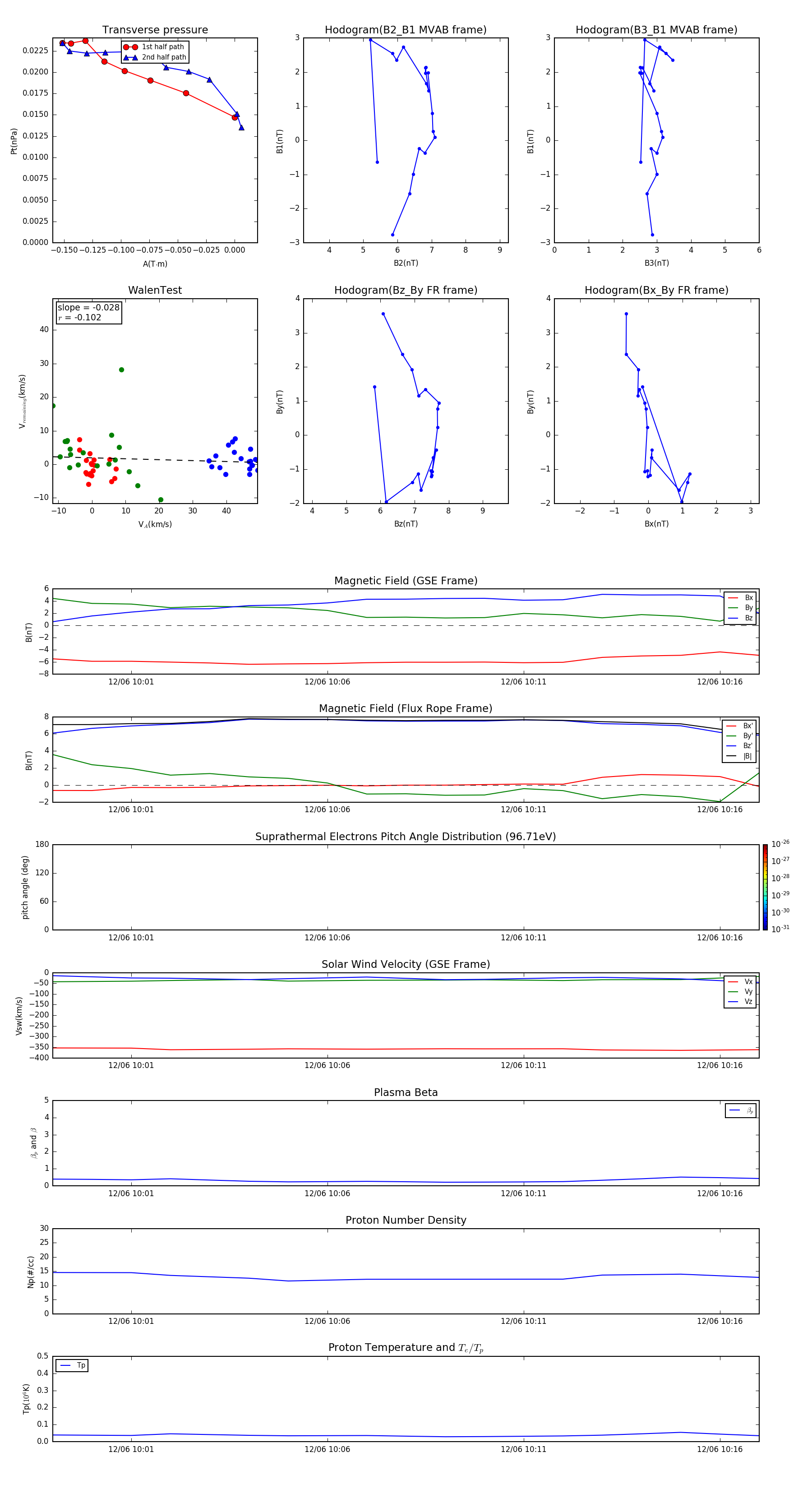The width and height of the screenshot is (812, 1489).
Task: Click the 'Np(#/cc)' axis label
Action: pos(31,1271)
